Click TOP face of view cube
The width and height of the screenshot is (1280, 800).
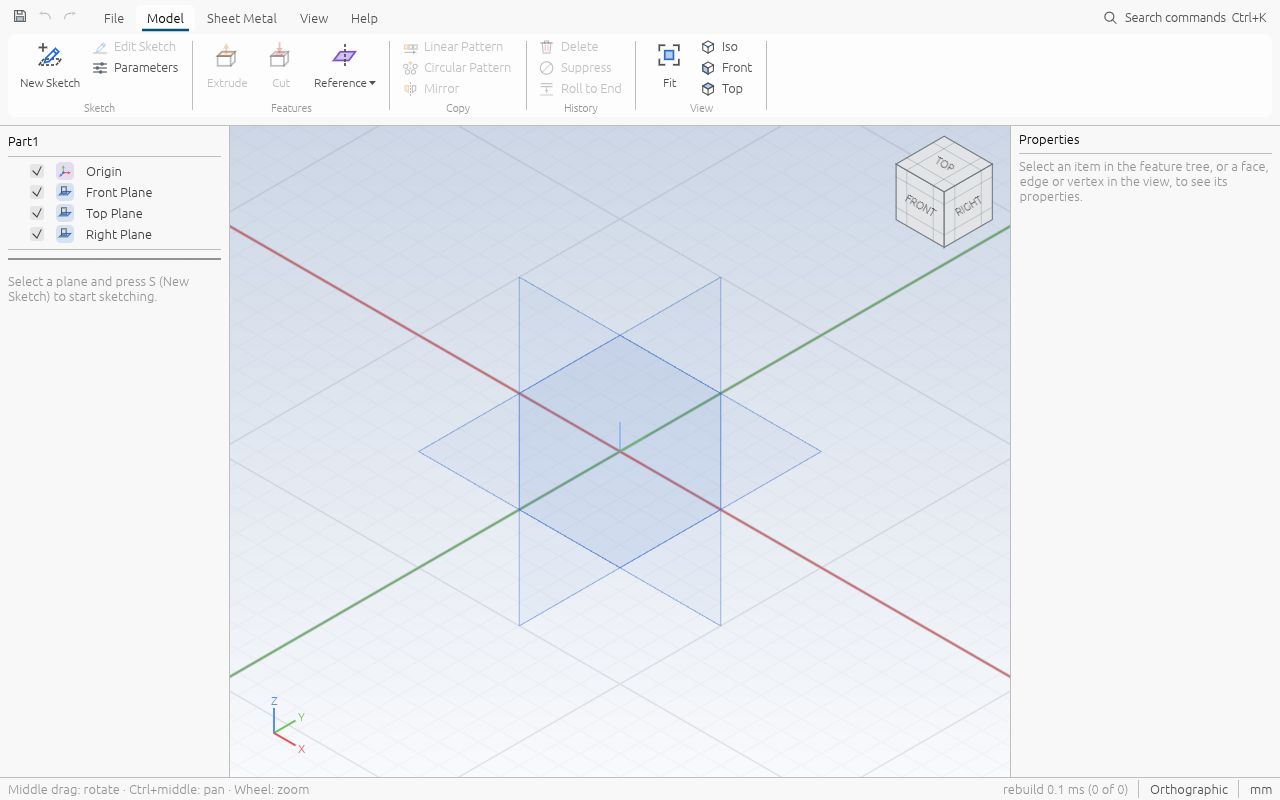(x=944, y=163)
